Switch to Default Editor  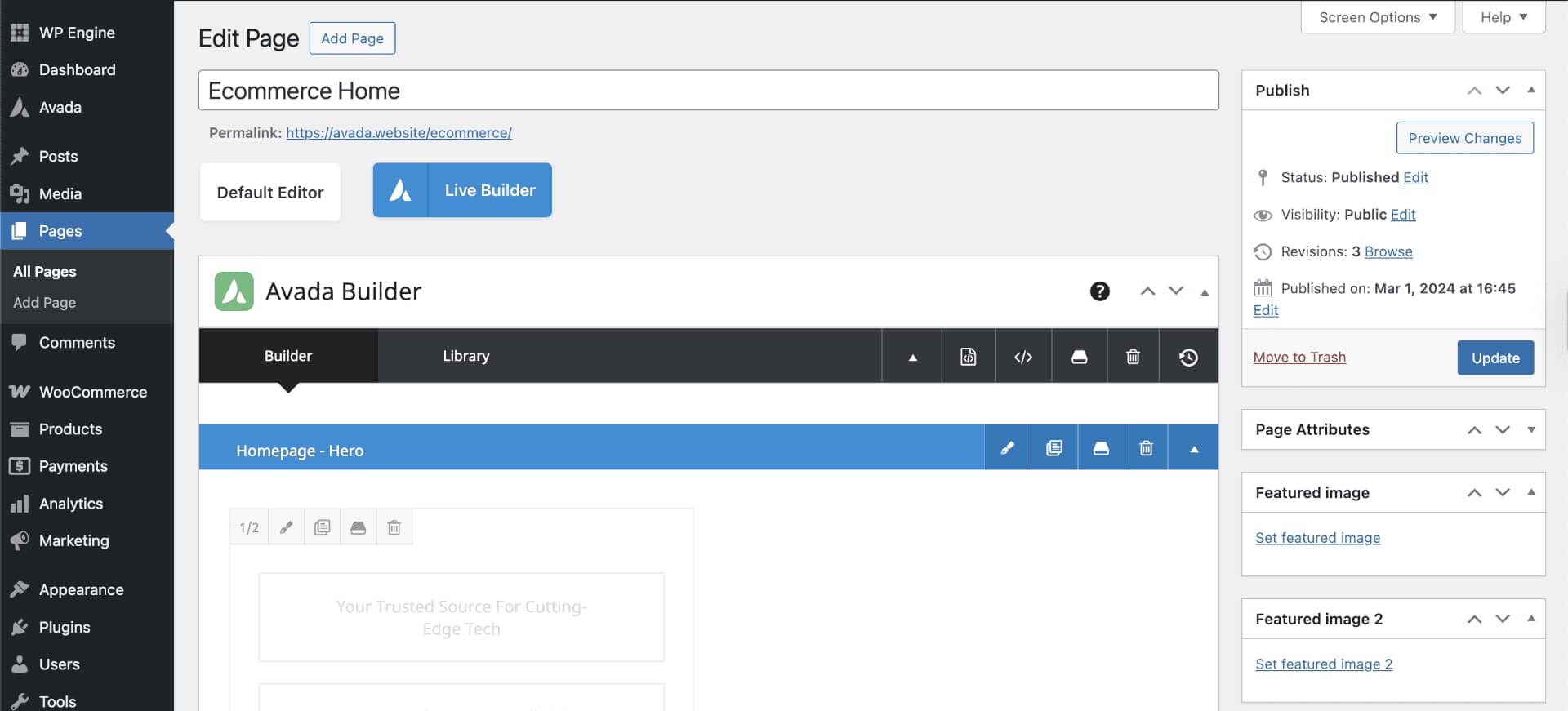click(270, 192)
